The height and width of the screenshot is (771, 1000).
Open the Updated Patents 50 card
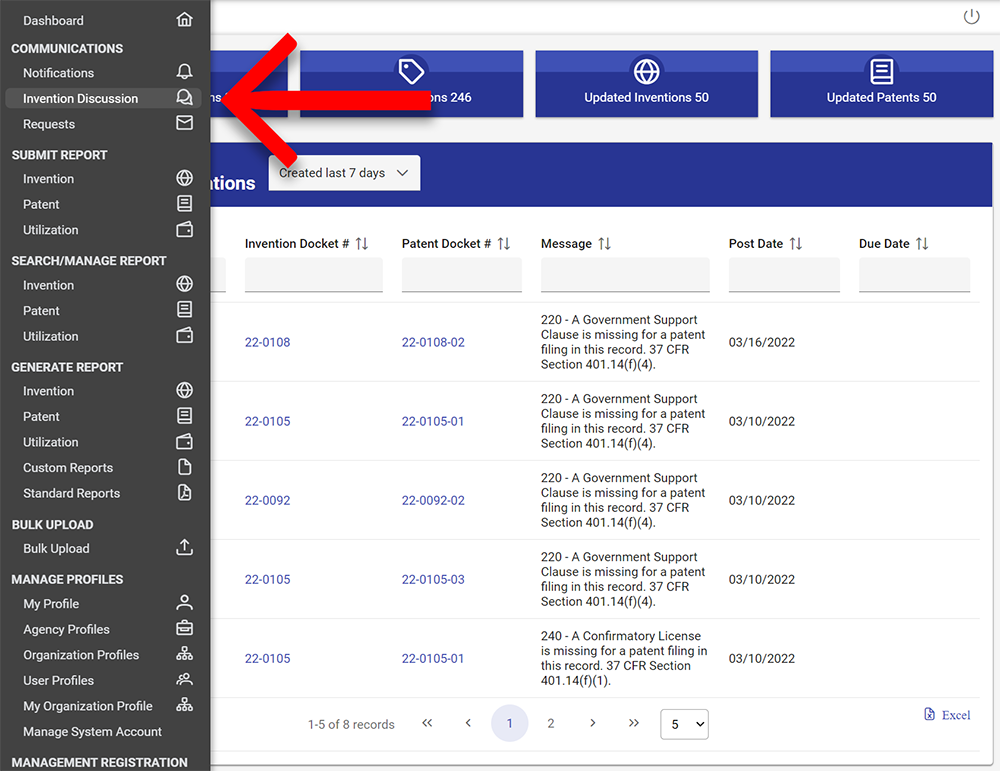coord(881,83)
